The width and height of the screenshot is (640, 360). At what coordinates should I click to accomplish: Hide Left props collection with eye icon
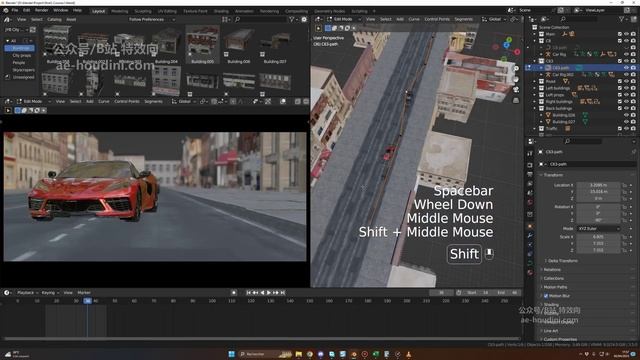627,95
